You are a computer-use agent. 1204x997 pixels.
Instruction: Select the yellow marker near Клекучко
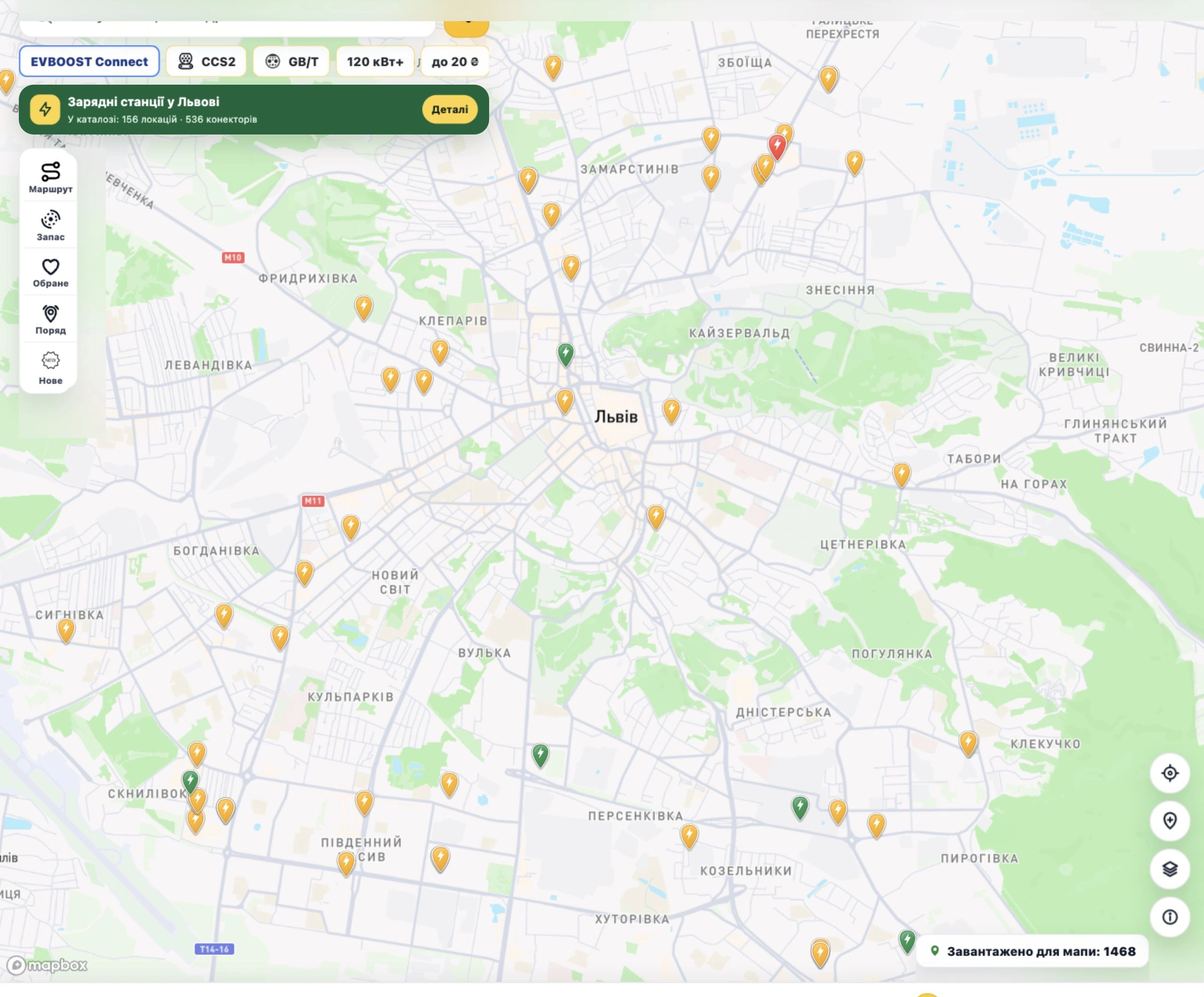coord(968,744)
